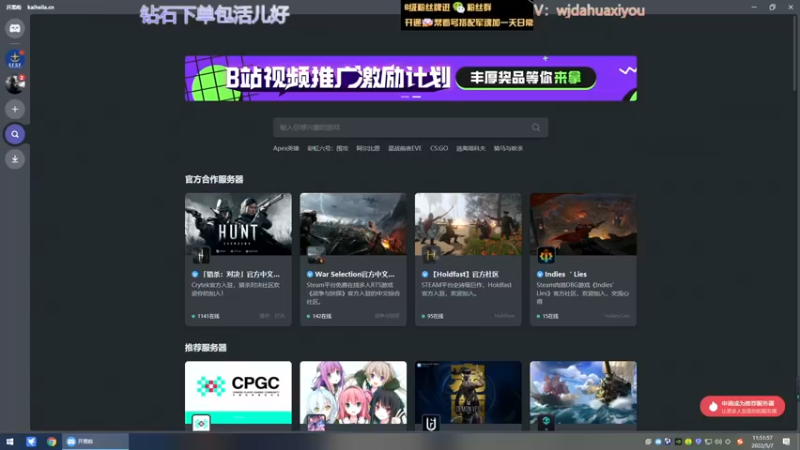Screen dimensions: 800x450
Task: Click the page vertical scrollbar
Action: [x=794, y=54]
